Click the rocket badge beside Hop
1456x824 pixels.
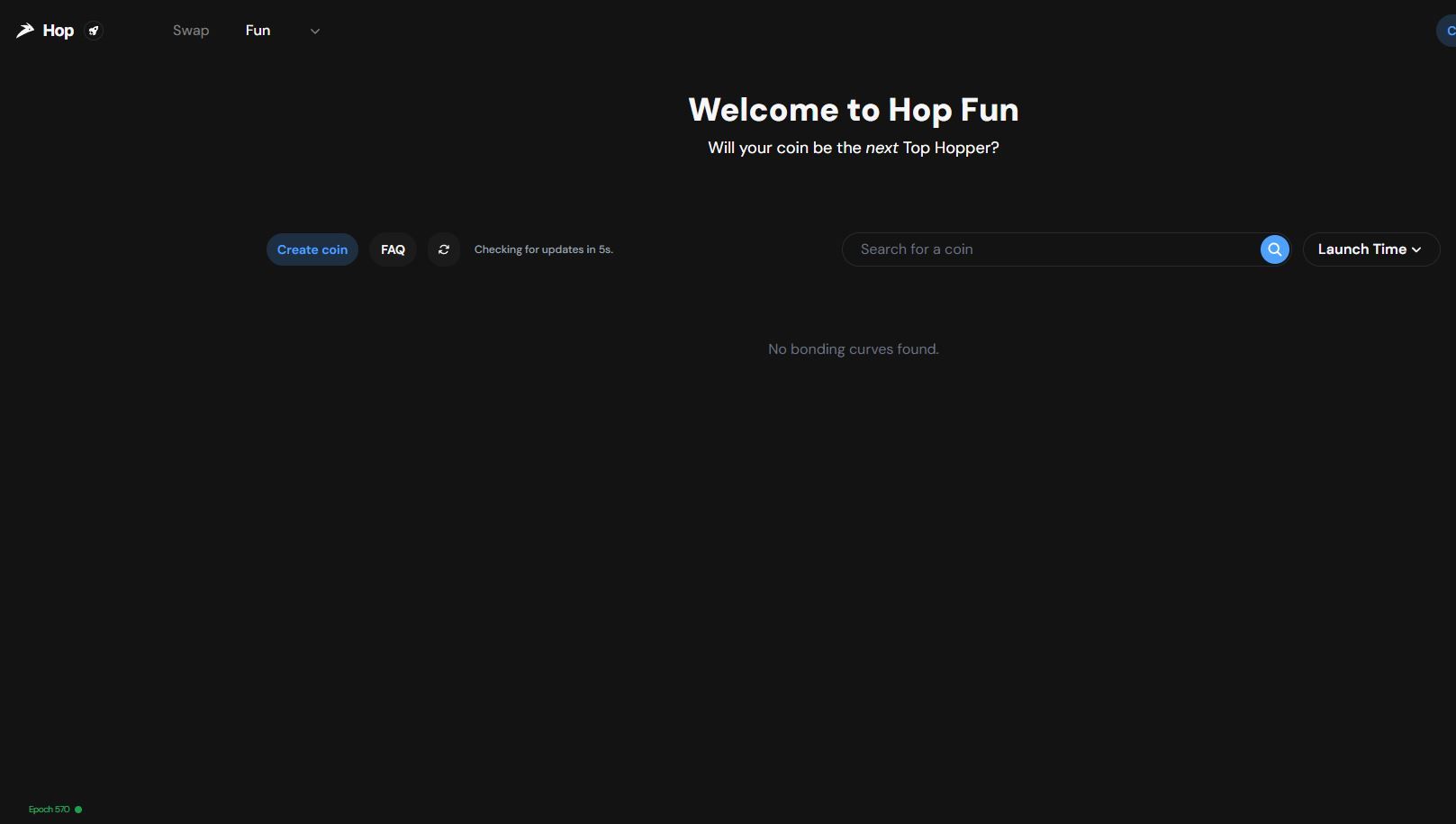[x=94, y=31]
